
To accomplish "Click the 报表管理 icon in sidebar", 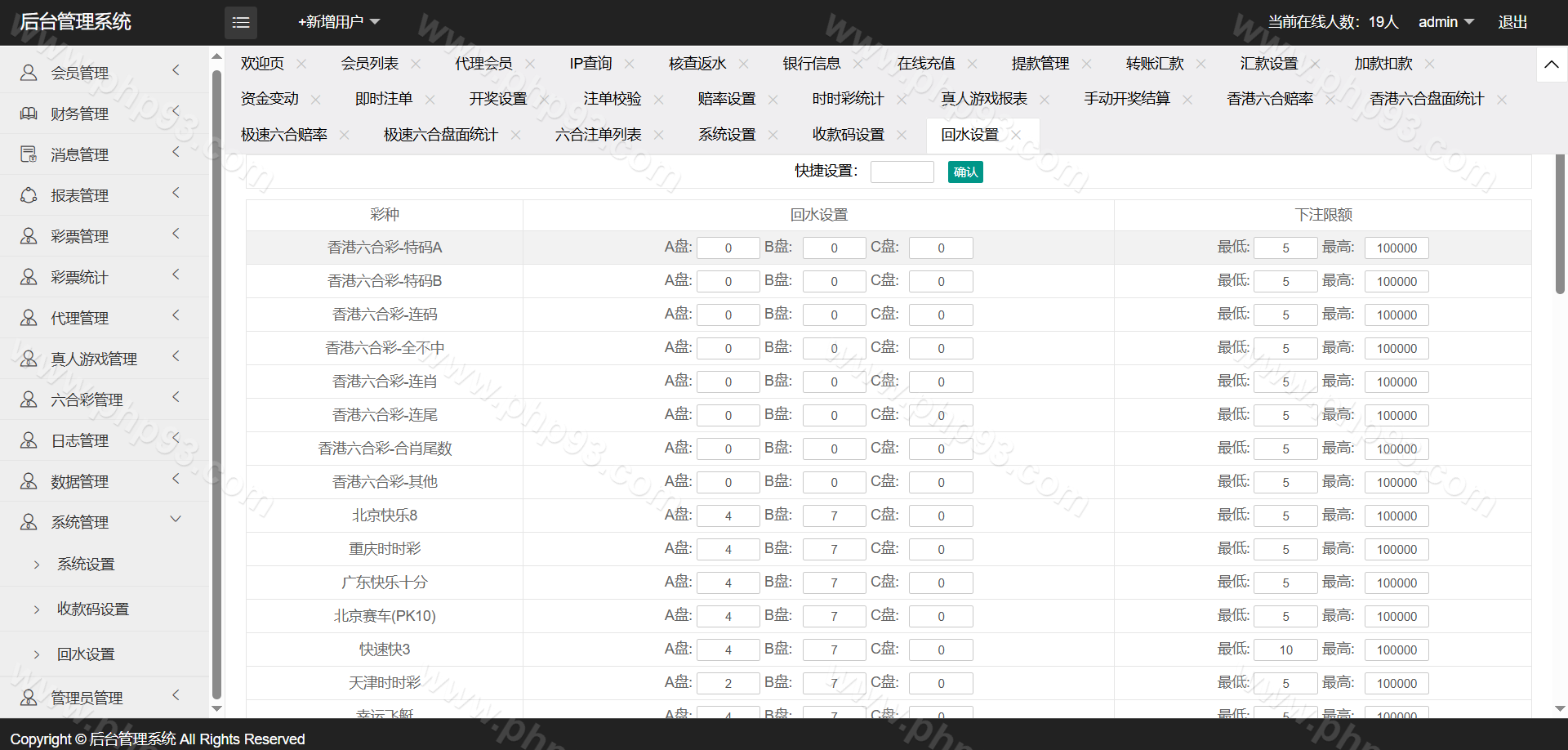I will click(x=29, y=195).
